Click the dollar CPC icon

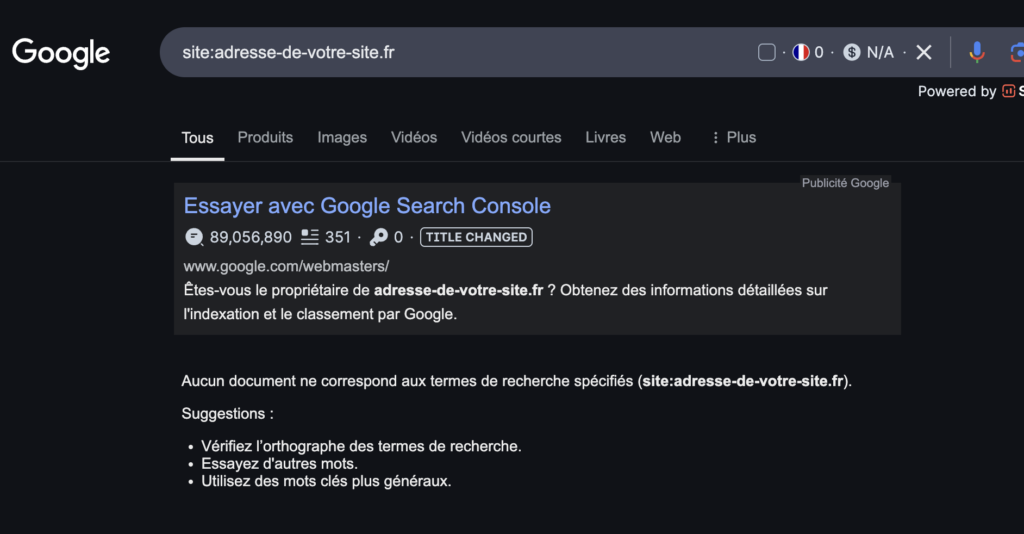(x=852, y=52)
